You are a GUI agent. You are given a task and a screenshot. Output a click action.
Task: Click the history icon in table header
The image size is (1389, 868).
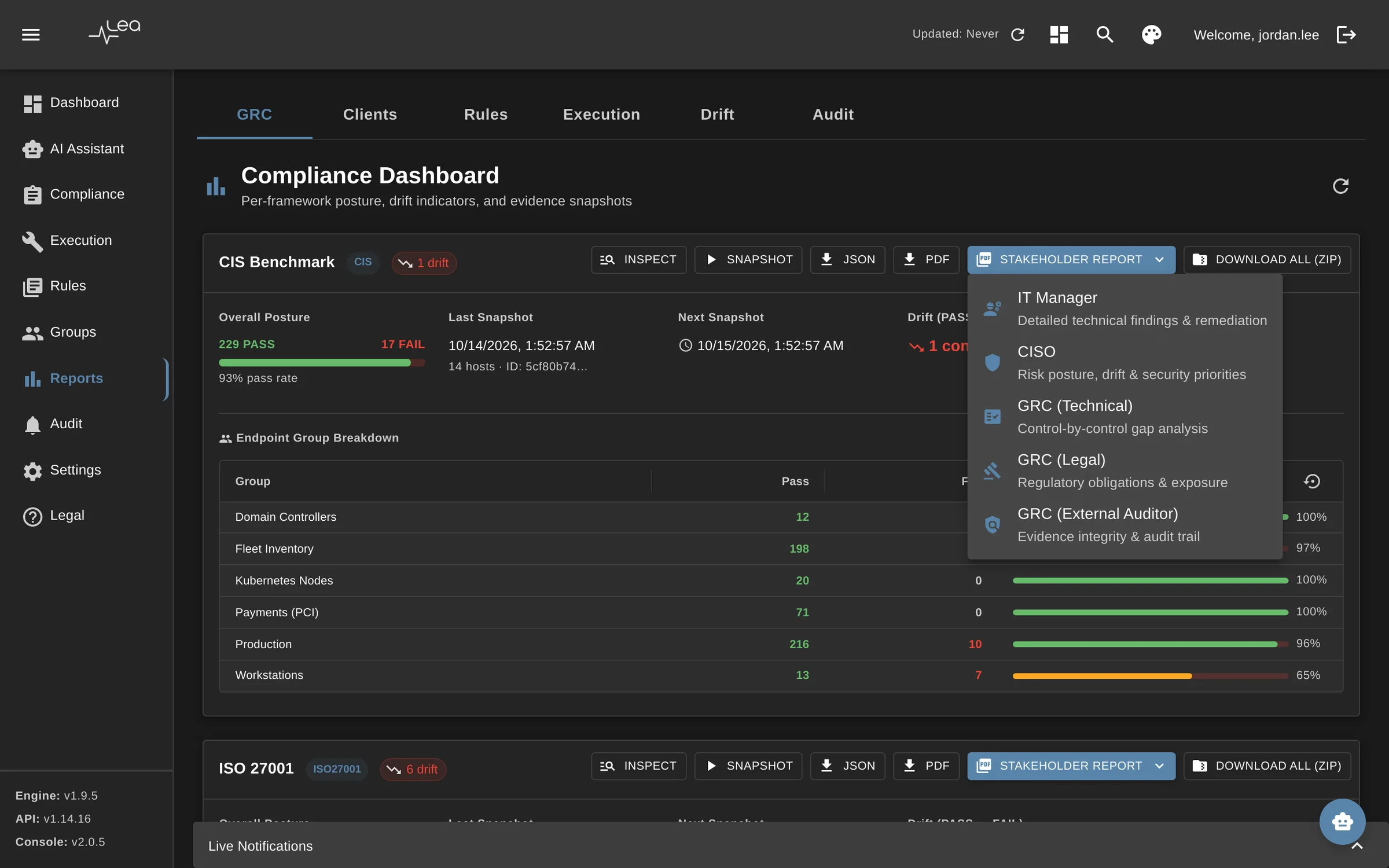pos(1311,481)
